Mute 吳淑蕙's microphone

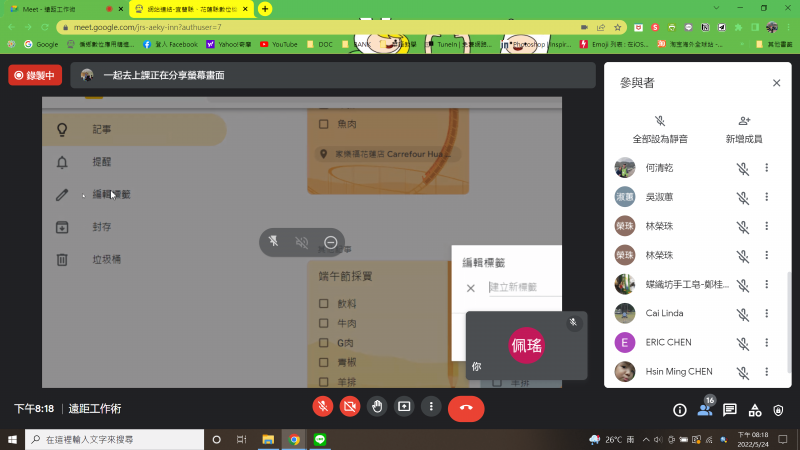[x=743, y=197]
